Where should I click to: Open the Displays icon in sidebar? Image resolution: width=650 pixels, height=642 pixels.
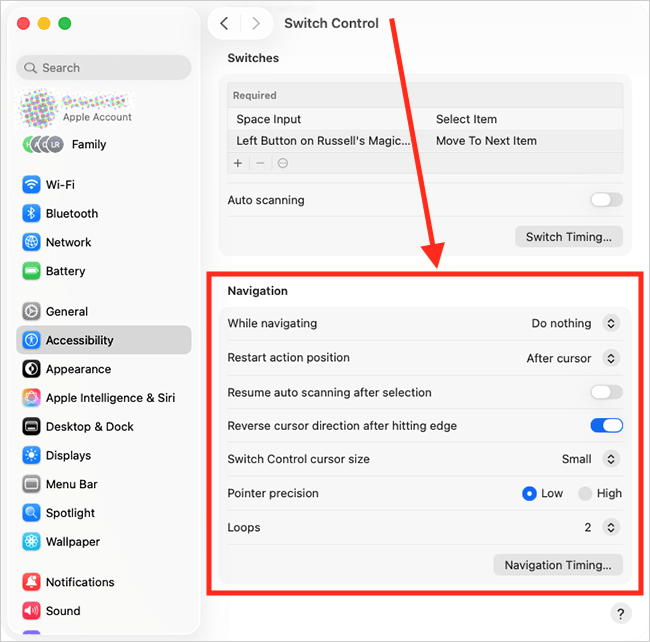[31, 456]
